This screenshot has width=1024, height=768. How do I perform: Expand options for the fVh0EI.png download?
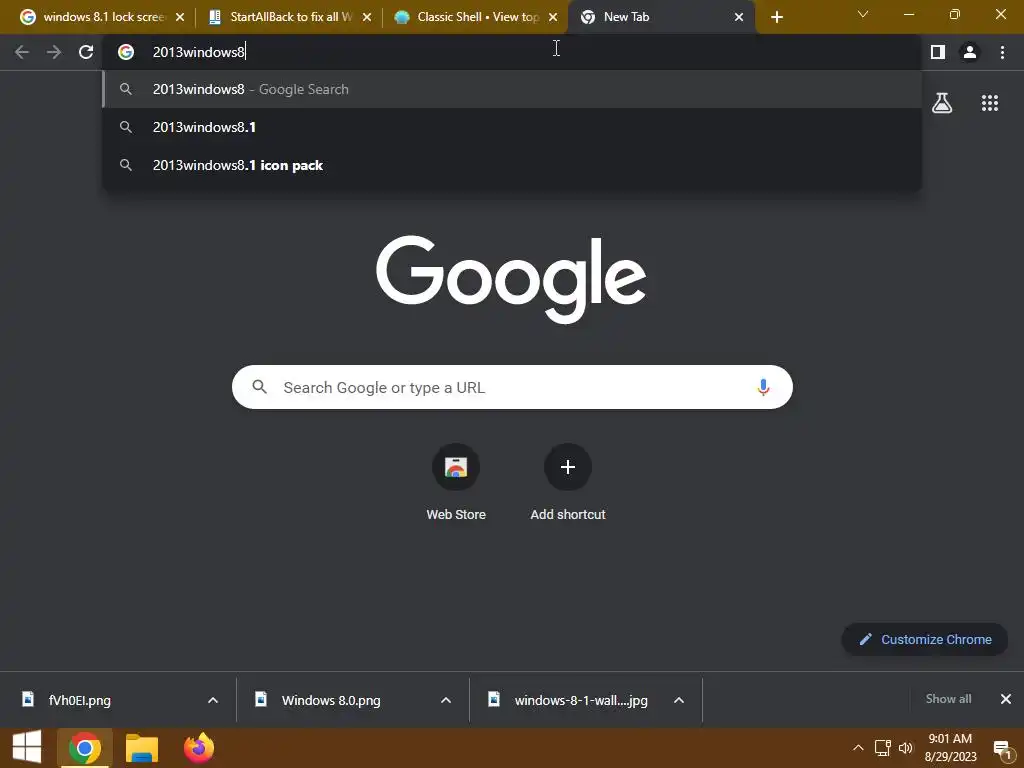point(213,700)
